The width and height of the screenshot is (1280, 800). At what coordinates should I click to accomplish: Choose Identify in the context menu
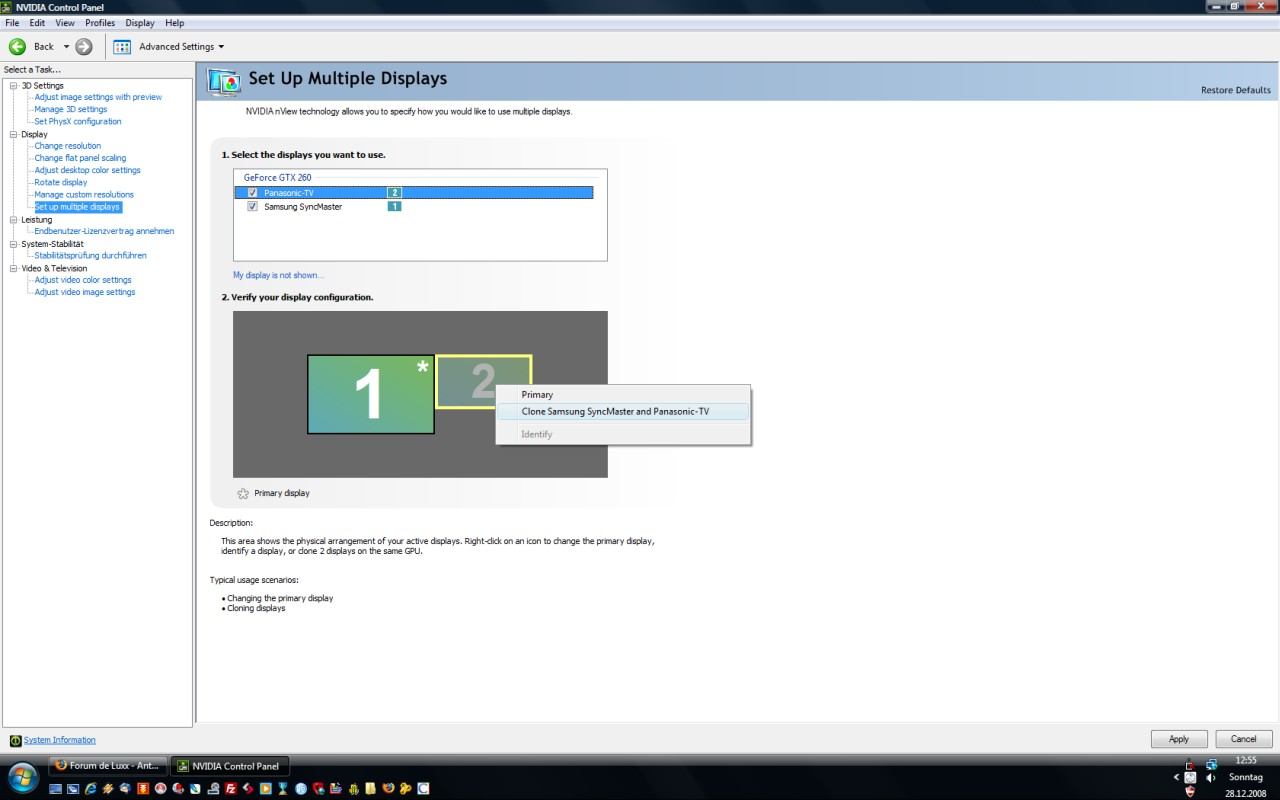point(623,434)
